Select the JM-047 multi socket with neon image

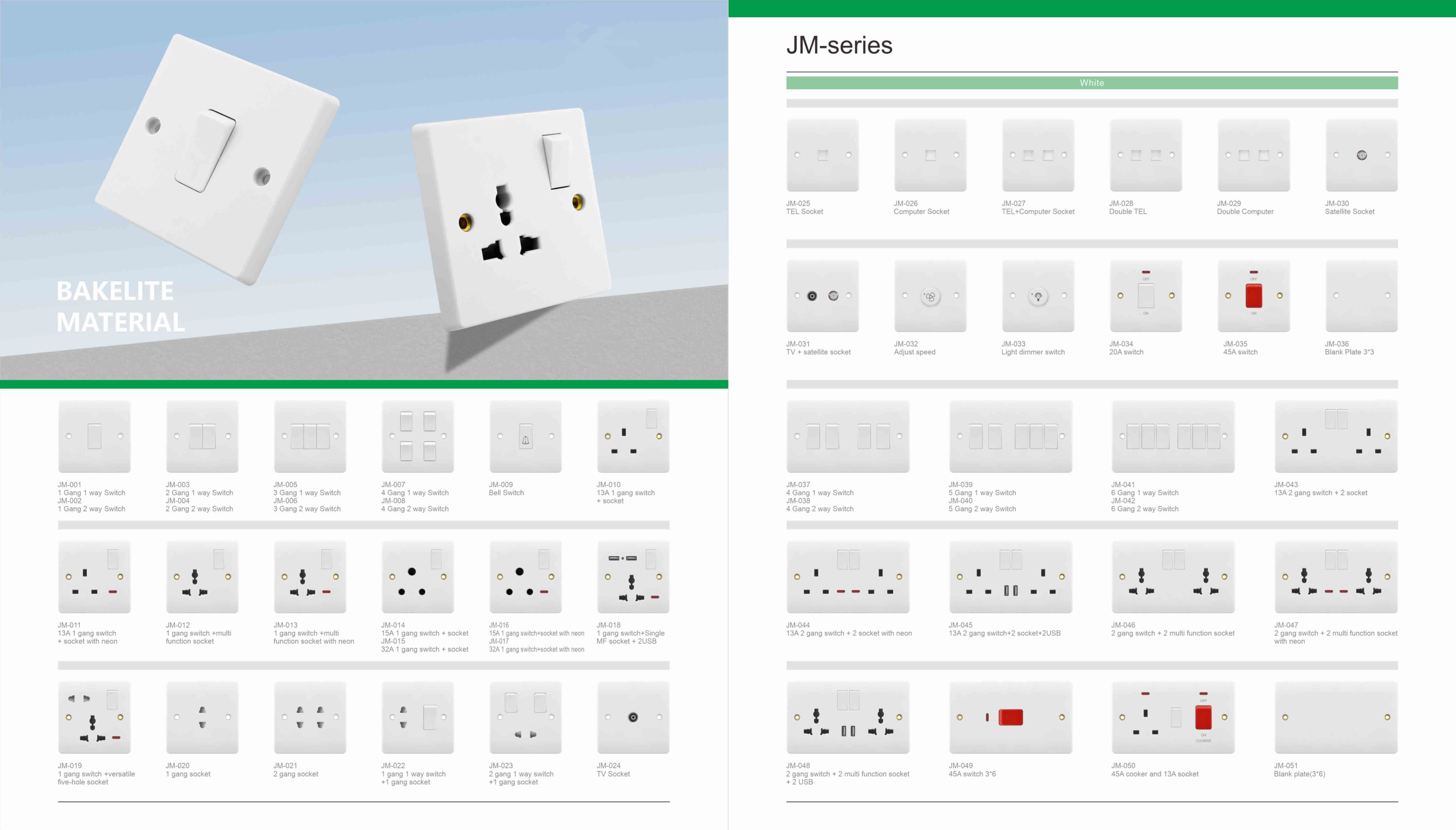coord(1336,577)
